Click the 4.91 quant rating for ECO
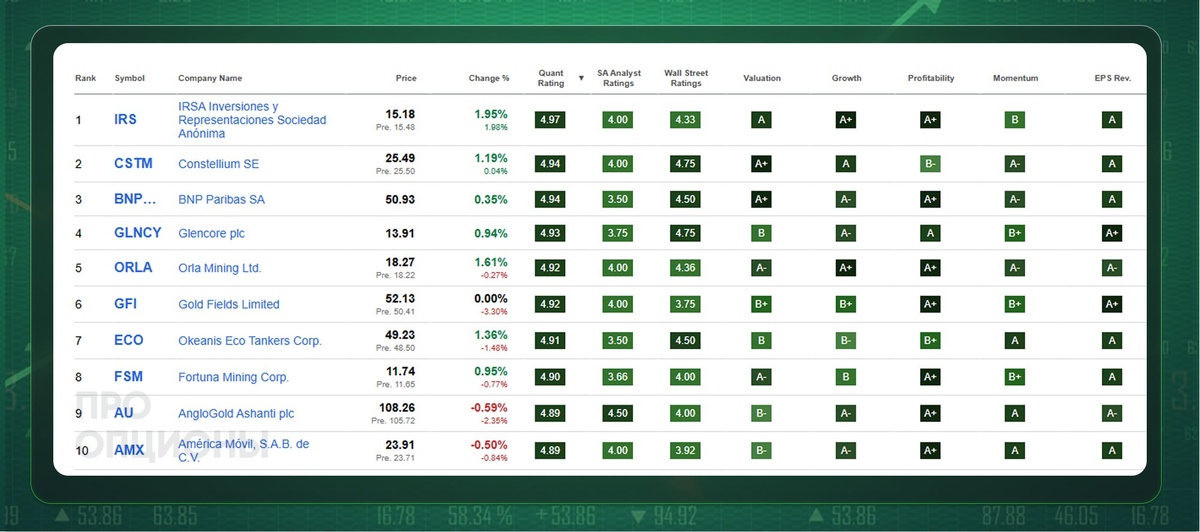1200x532 pixels. 550,341
